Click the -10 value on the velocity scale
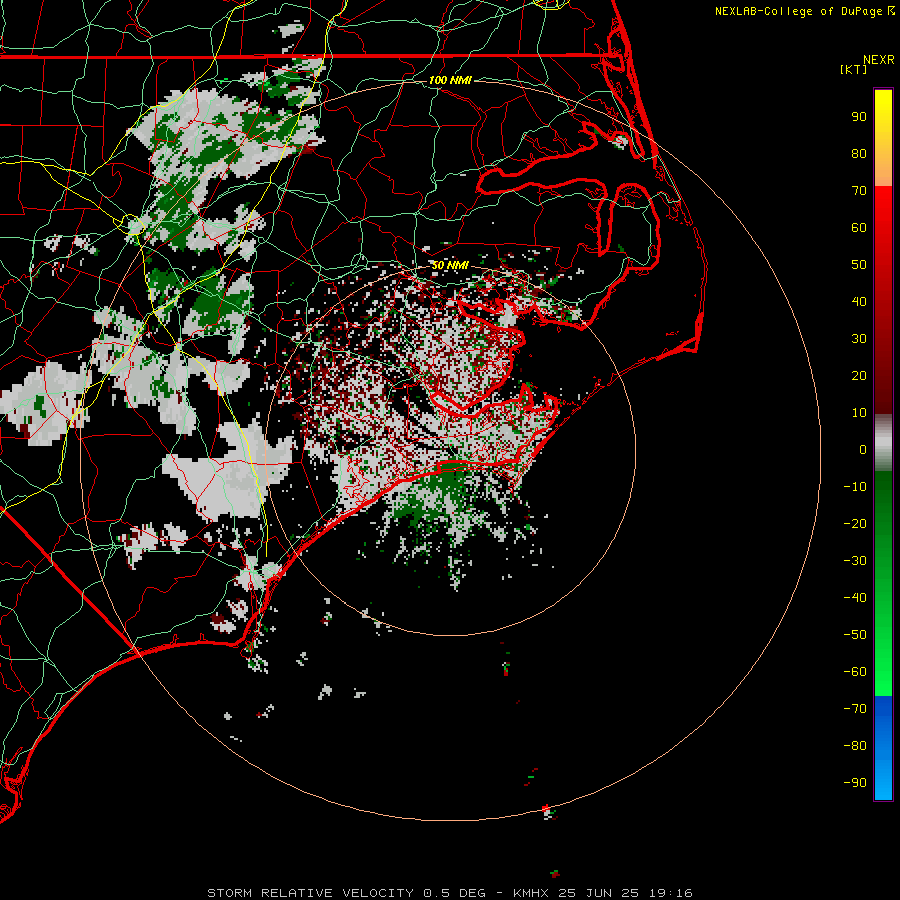 (855, 487)
